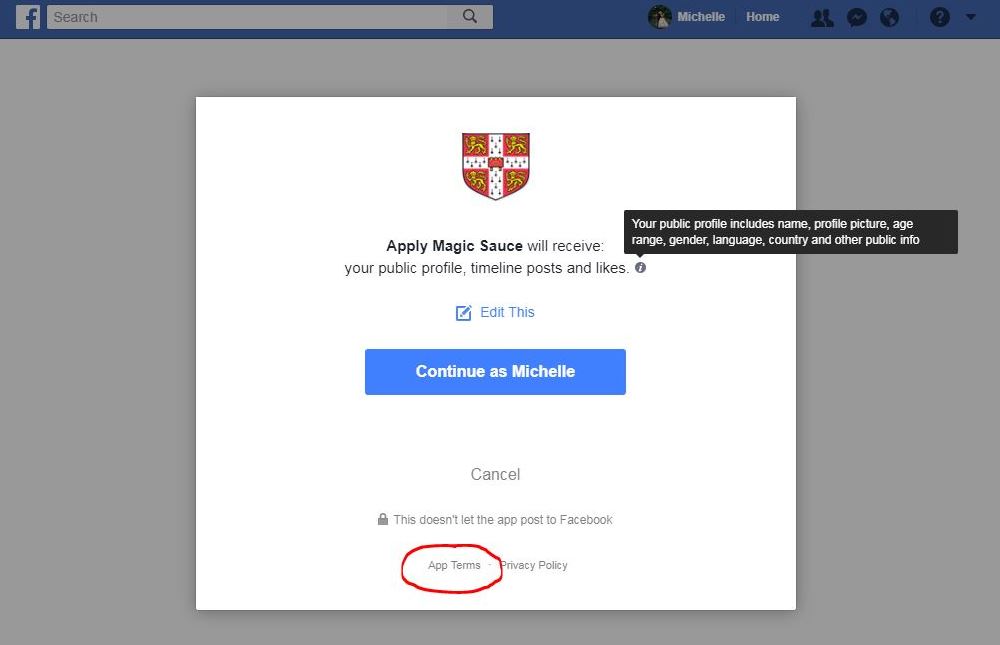Open the Messenger messages icon
Viewport: 1000px width, 645px height.
856,17
